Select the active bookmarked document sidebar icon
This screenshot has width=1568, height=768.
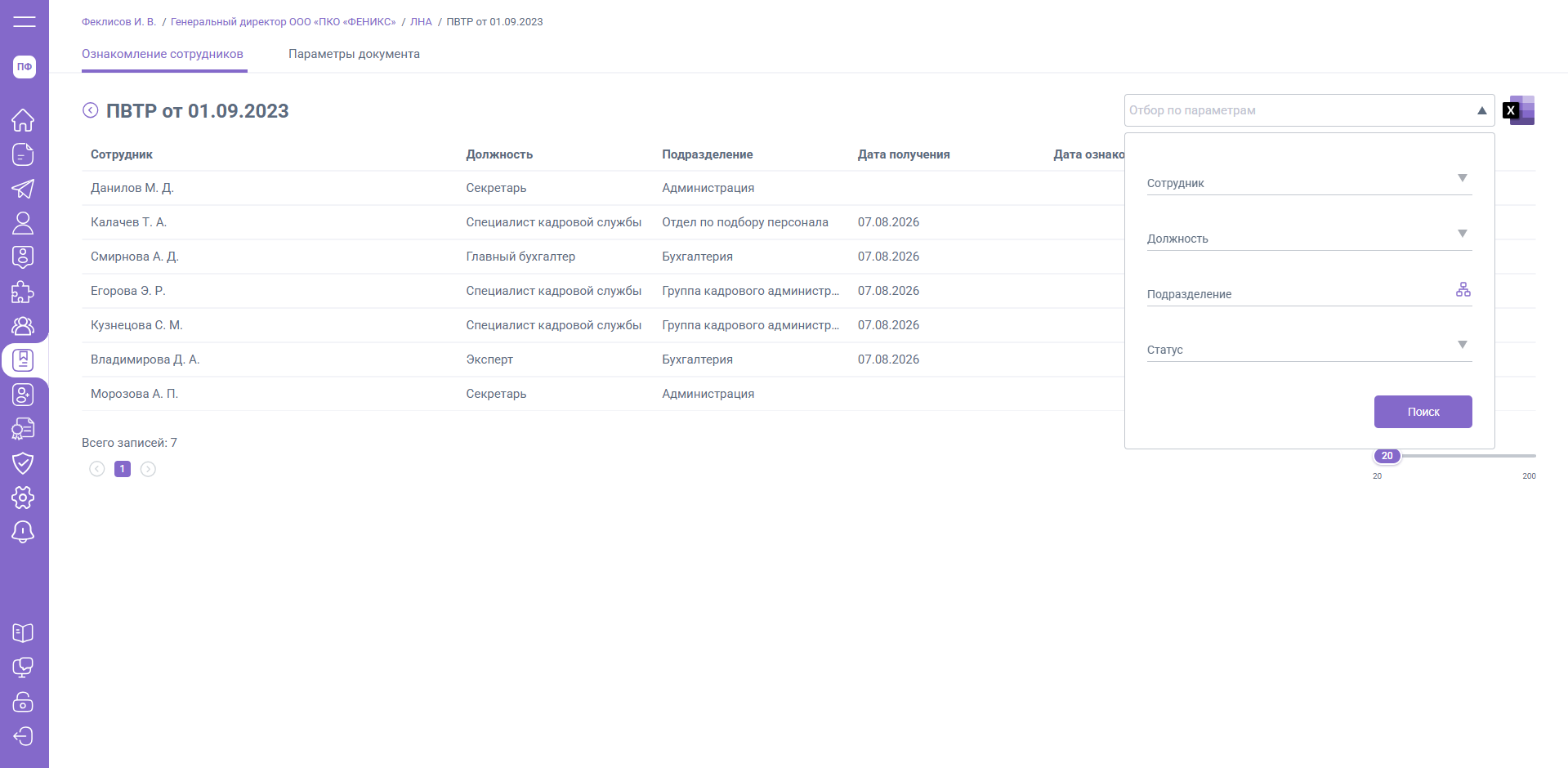[23, 360]
